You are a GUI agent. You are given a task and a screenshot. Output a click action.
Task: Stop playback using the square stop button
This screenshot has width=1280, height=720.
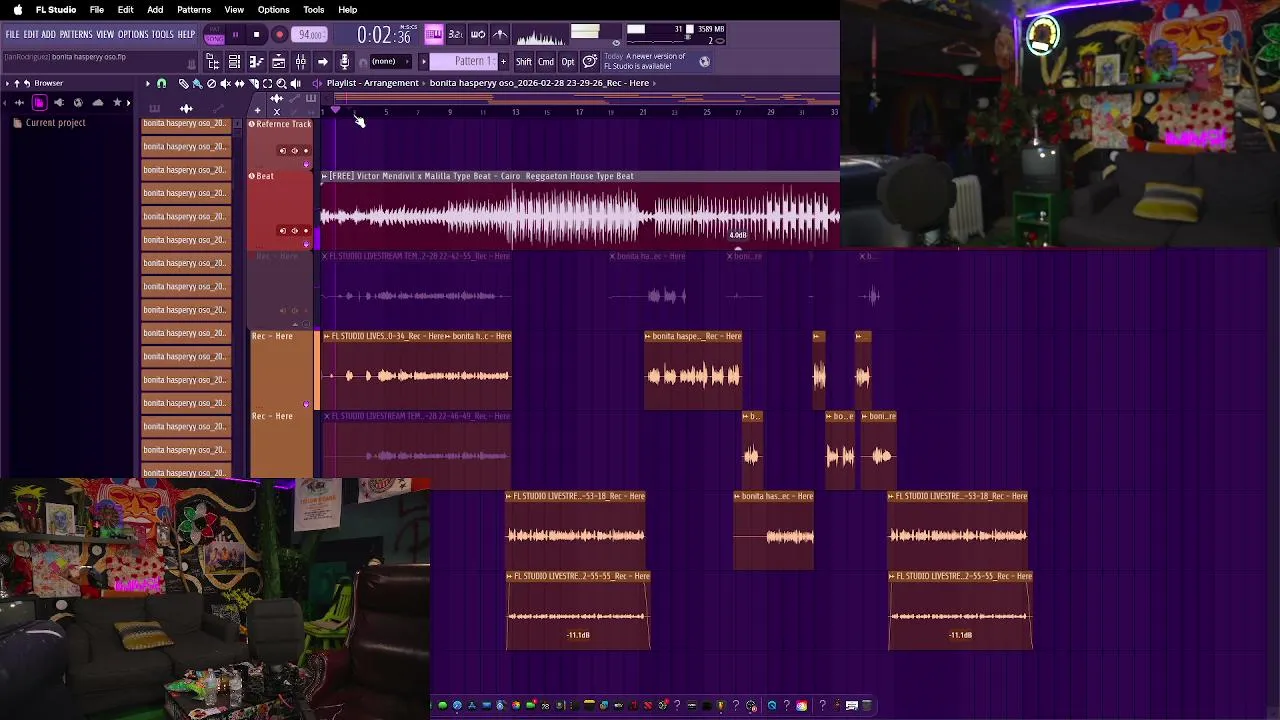(257, 35)
